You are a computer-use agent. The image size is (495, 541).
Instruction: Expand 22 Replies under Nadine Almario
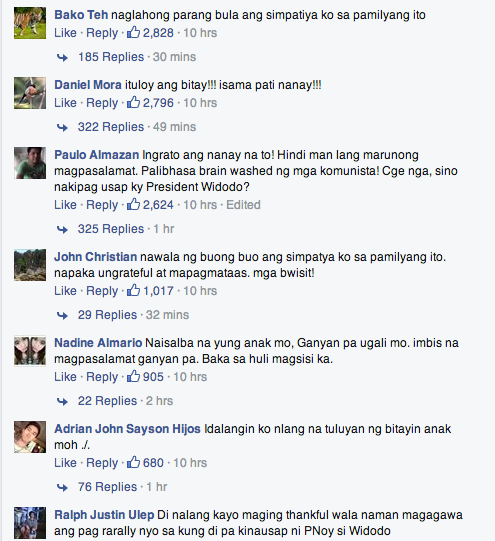click(x=107, y=401)
